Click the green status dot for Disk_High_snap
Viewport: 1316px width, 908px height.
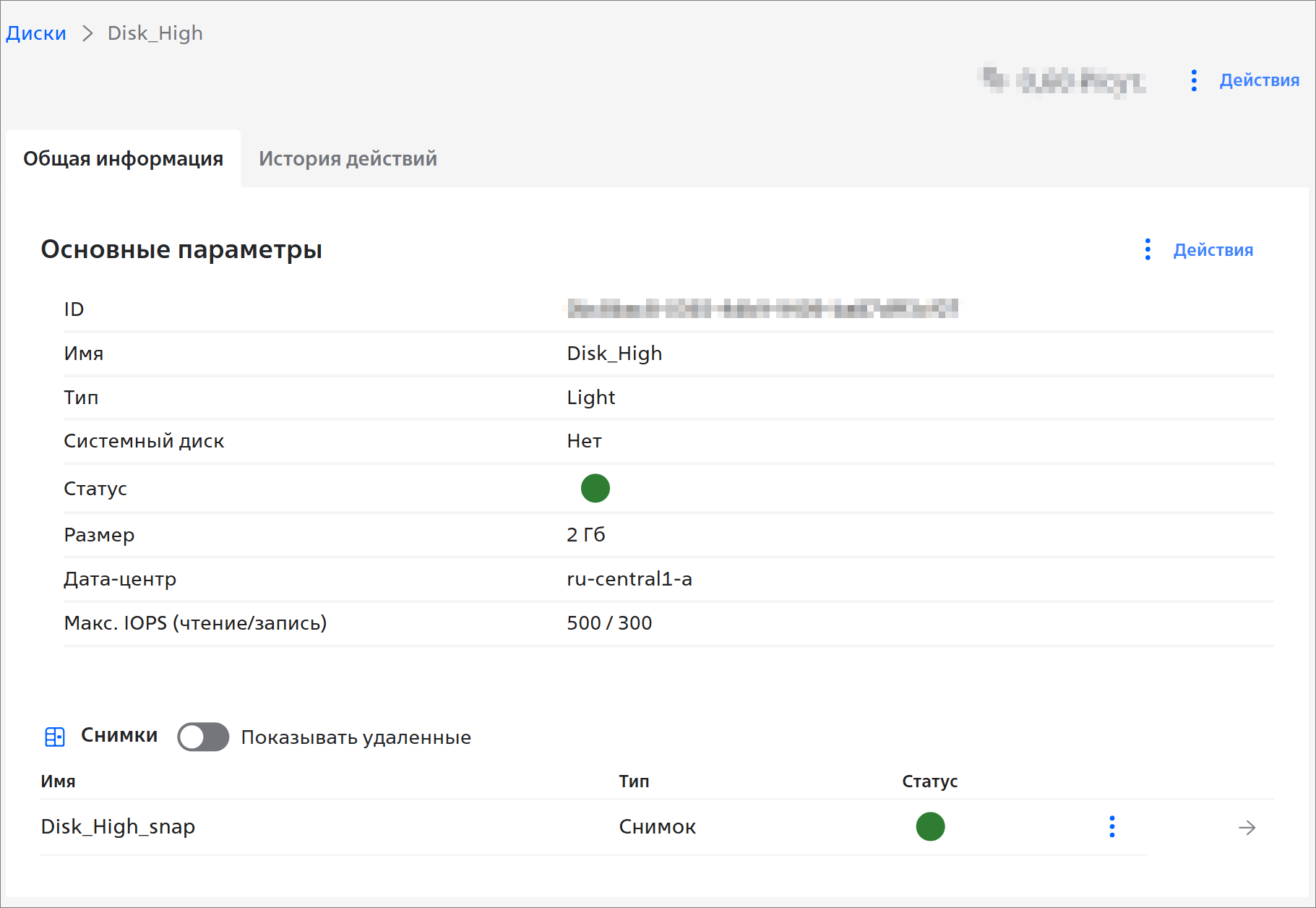[930, 826]
